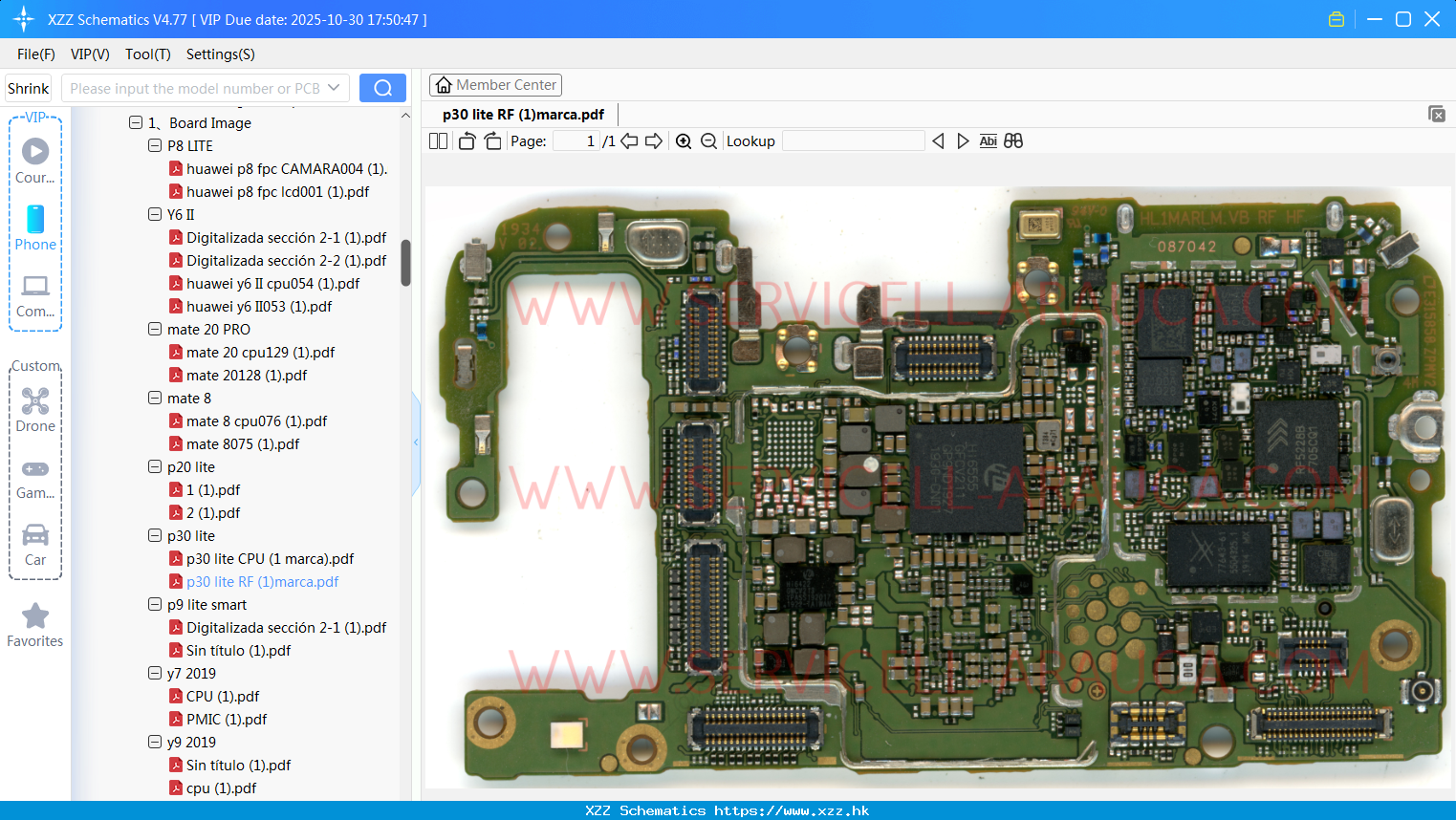
Task: Zoom in on the PDF
Action: click(684, 140)
